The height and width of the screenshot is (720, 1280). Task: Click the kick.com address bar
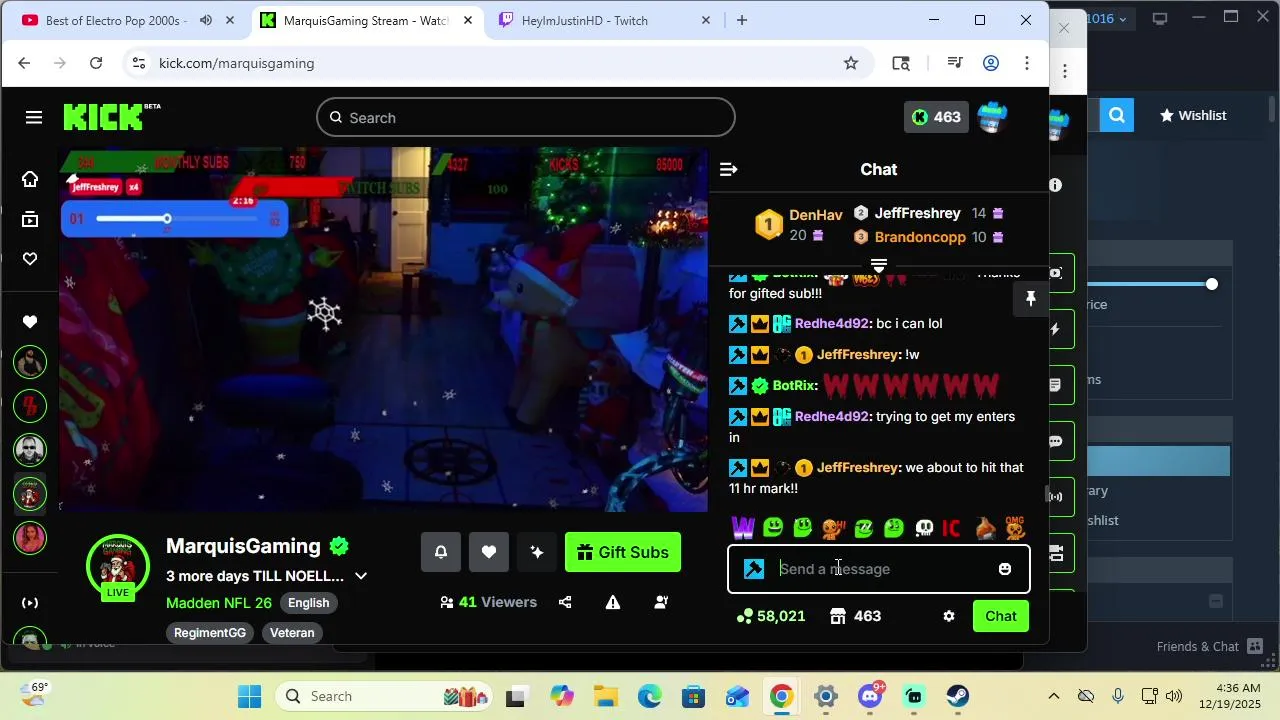[500, 63]
